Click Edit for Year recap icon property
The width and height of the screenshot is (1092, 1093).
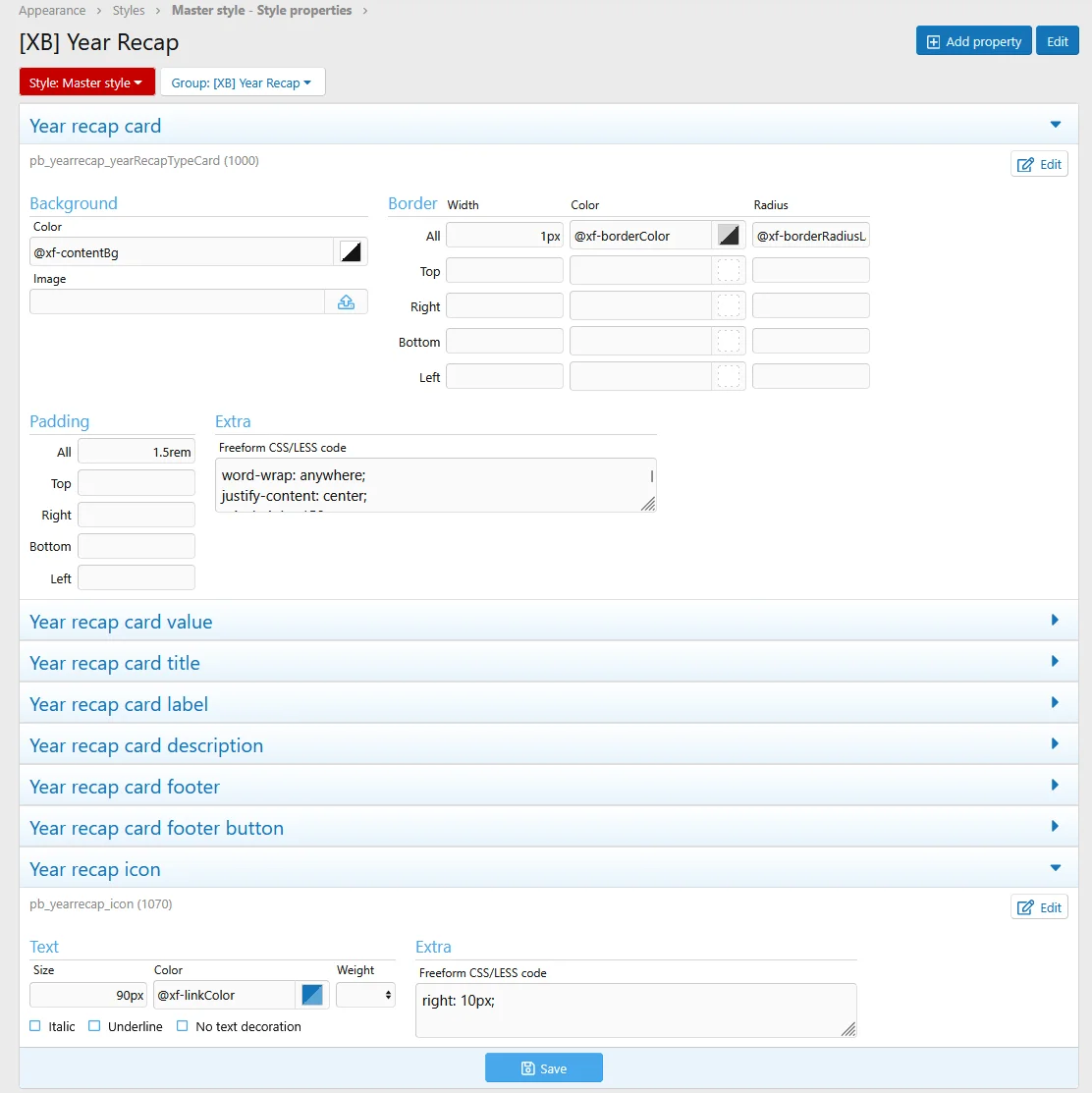[x=1039, y=906]
